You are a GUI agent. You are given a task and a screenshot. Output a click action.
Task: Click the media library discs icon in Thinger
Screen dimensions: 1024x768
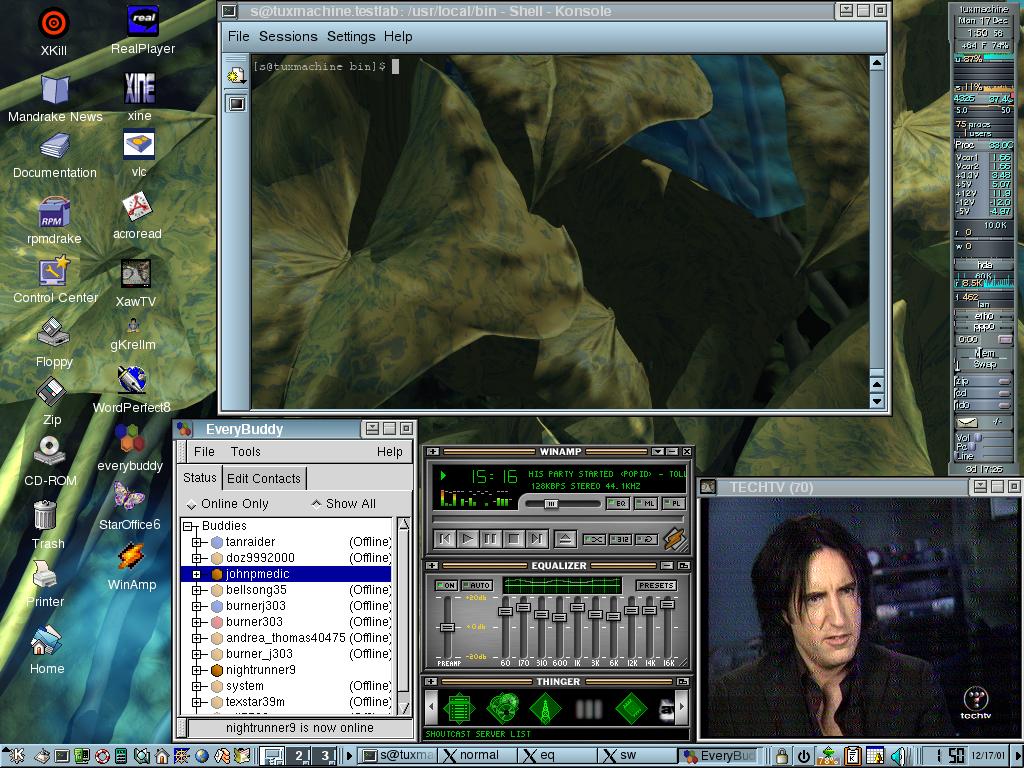pyautogui.click(x=502, y=708)
